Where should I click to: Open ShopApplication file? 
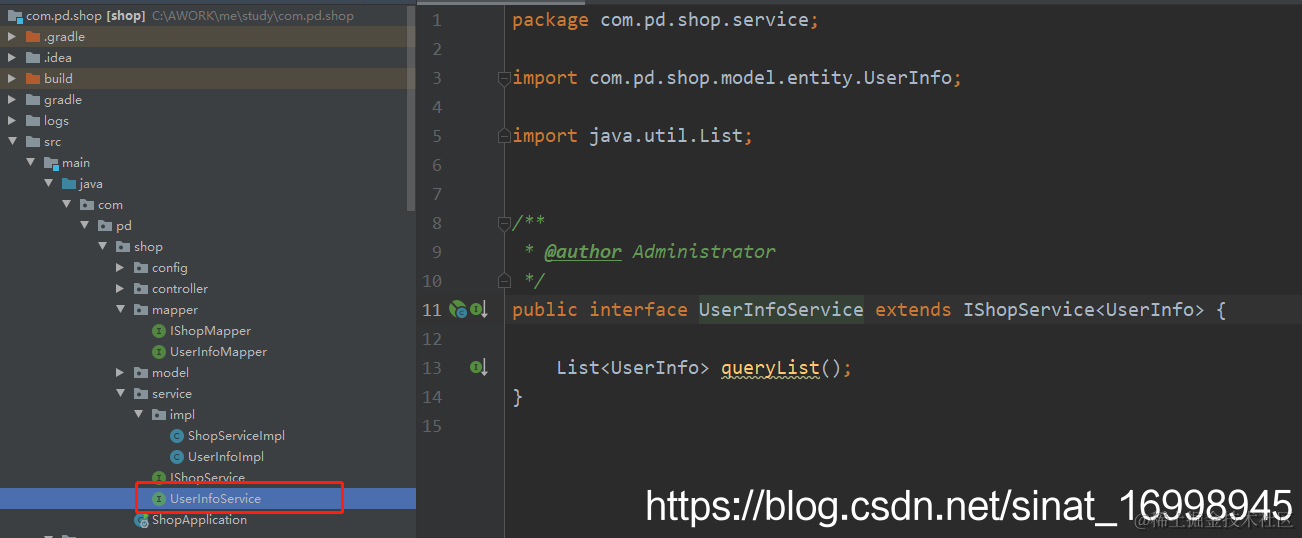(x=199, y=520)
